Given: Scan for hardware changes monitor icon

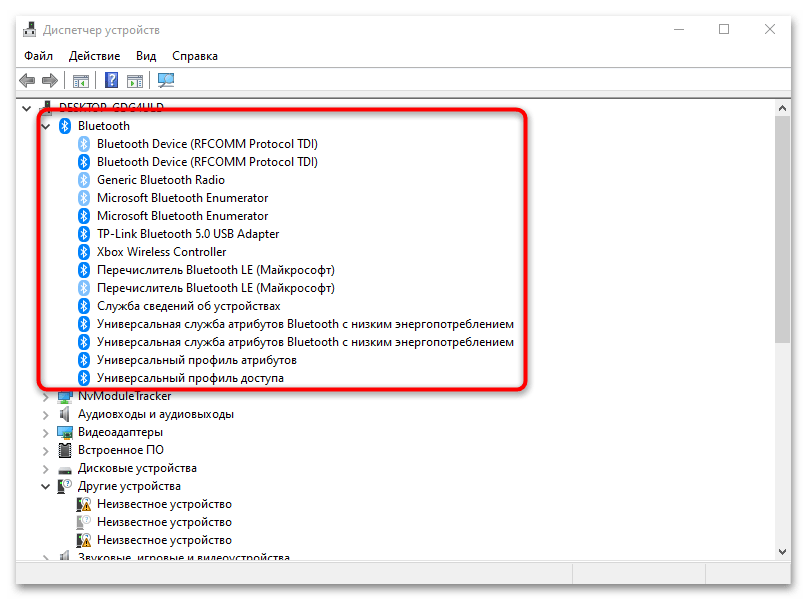Looking at the screenshot, I should [x=166, y=80].
